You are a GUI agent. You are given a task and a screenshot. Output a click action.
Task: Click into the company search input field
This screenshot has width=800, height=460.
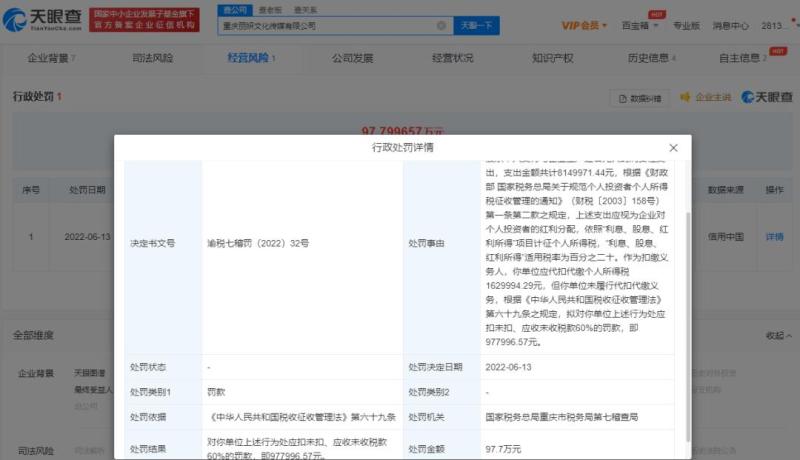tap(325, 25)
